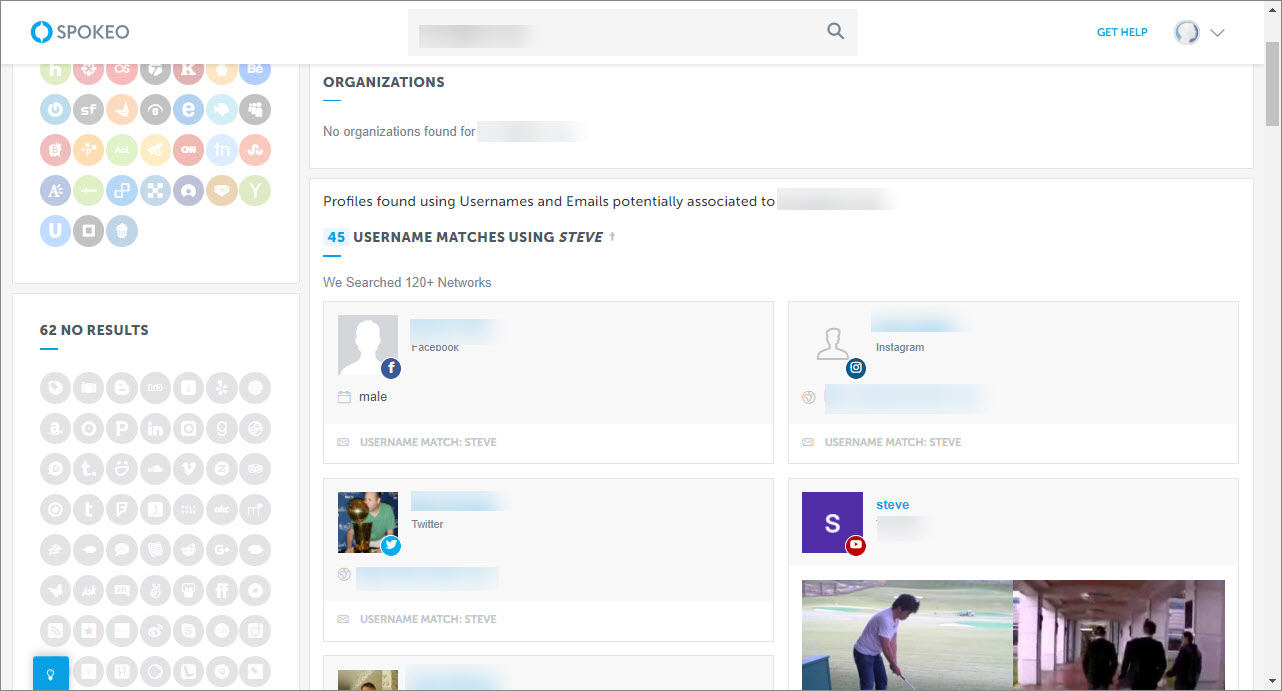Click the 'male' gender text
Image resolution: width=1282 pixels, height=691 pixels.
pyautogui.click(x=373, y=397)
